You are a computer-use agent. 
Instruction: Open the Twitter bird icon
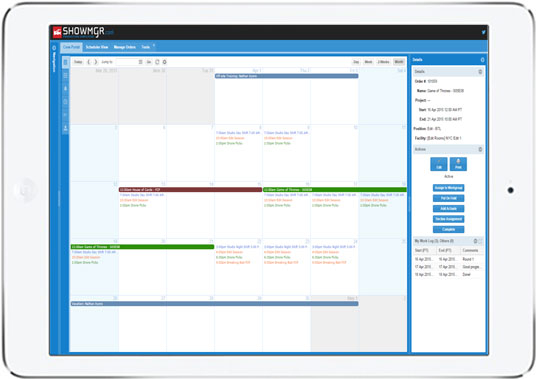(483, 32)
